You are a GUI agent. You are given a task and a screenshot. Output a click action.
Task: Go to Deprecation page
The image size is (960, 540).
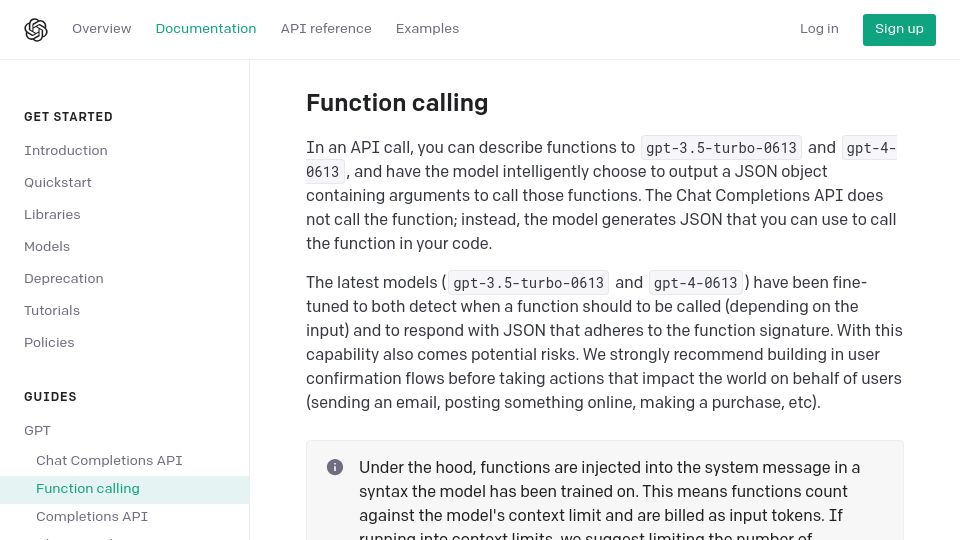(x=64, y=279)
